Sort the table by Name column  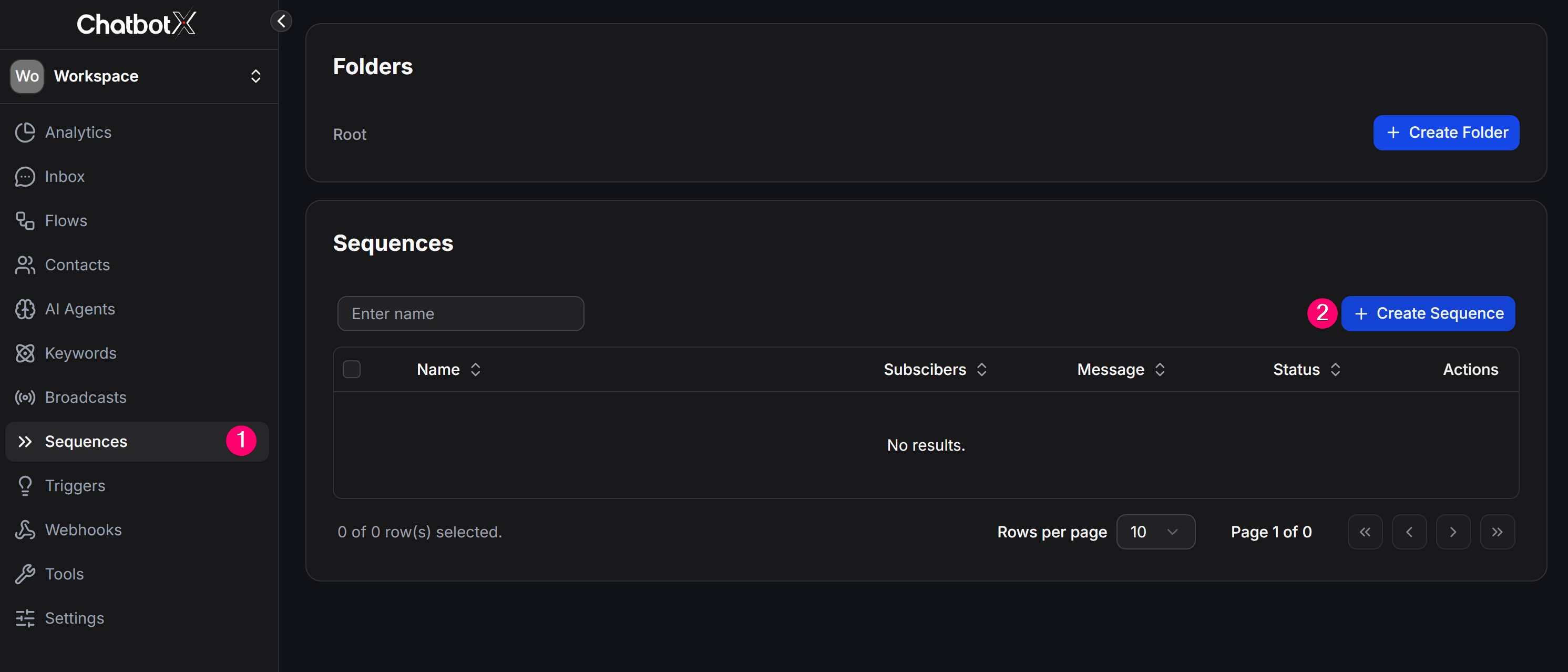449,370
